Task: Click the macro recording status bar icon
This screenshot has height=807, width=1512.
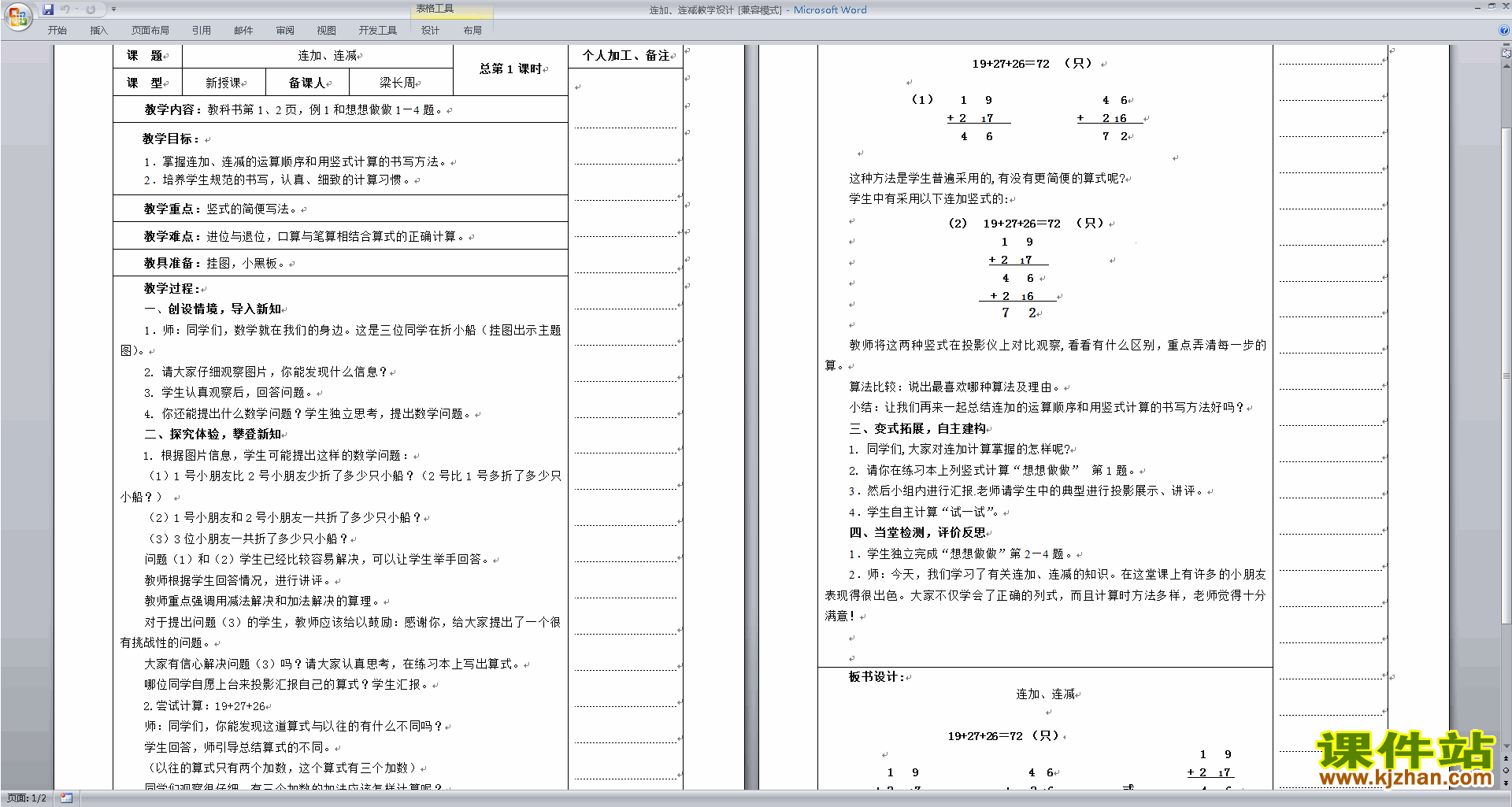Action: [66, 798]
